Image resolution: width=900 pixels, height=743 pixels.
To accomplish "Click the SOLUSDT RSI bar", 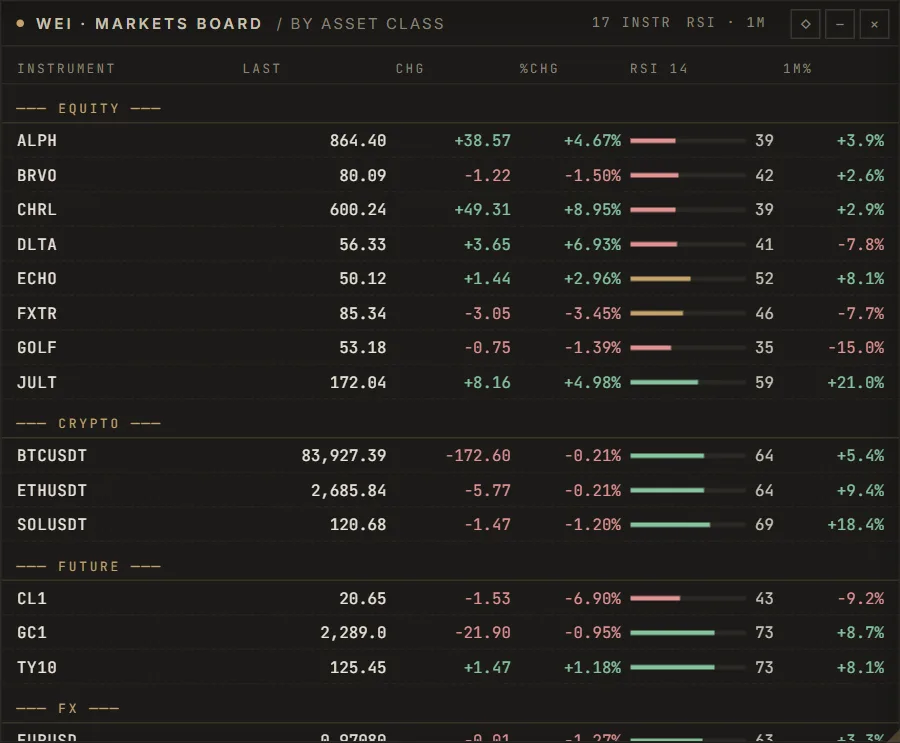I will [x=688, y=525].
